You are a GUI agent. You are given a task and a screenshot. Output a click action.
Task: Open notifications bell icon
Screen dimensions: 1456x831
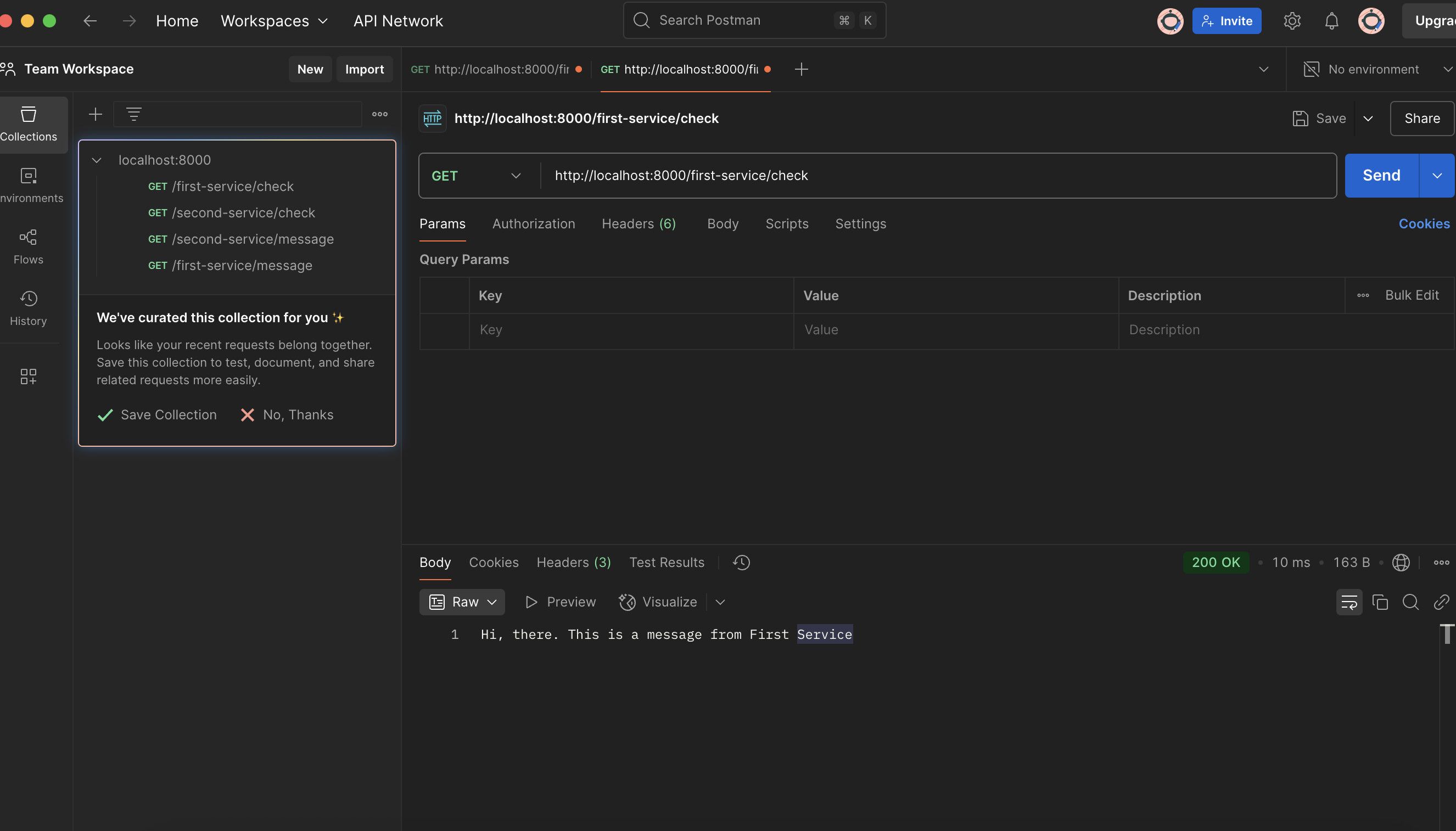click(x=1331, y=21)
